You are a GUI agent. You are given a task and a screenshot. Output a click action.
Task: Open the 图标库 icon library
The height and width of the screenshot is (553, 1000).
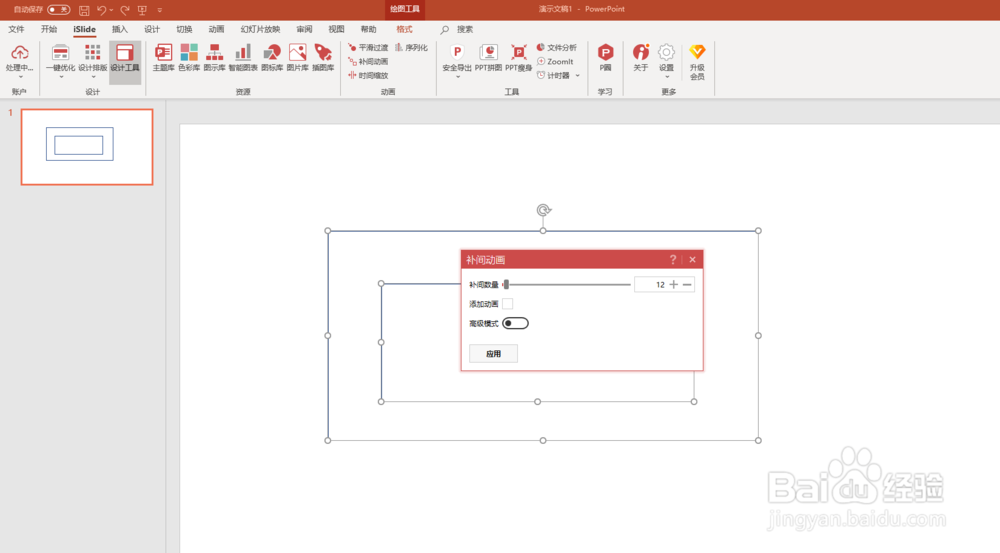coord(272,57)
